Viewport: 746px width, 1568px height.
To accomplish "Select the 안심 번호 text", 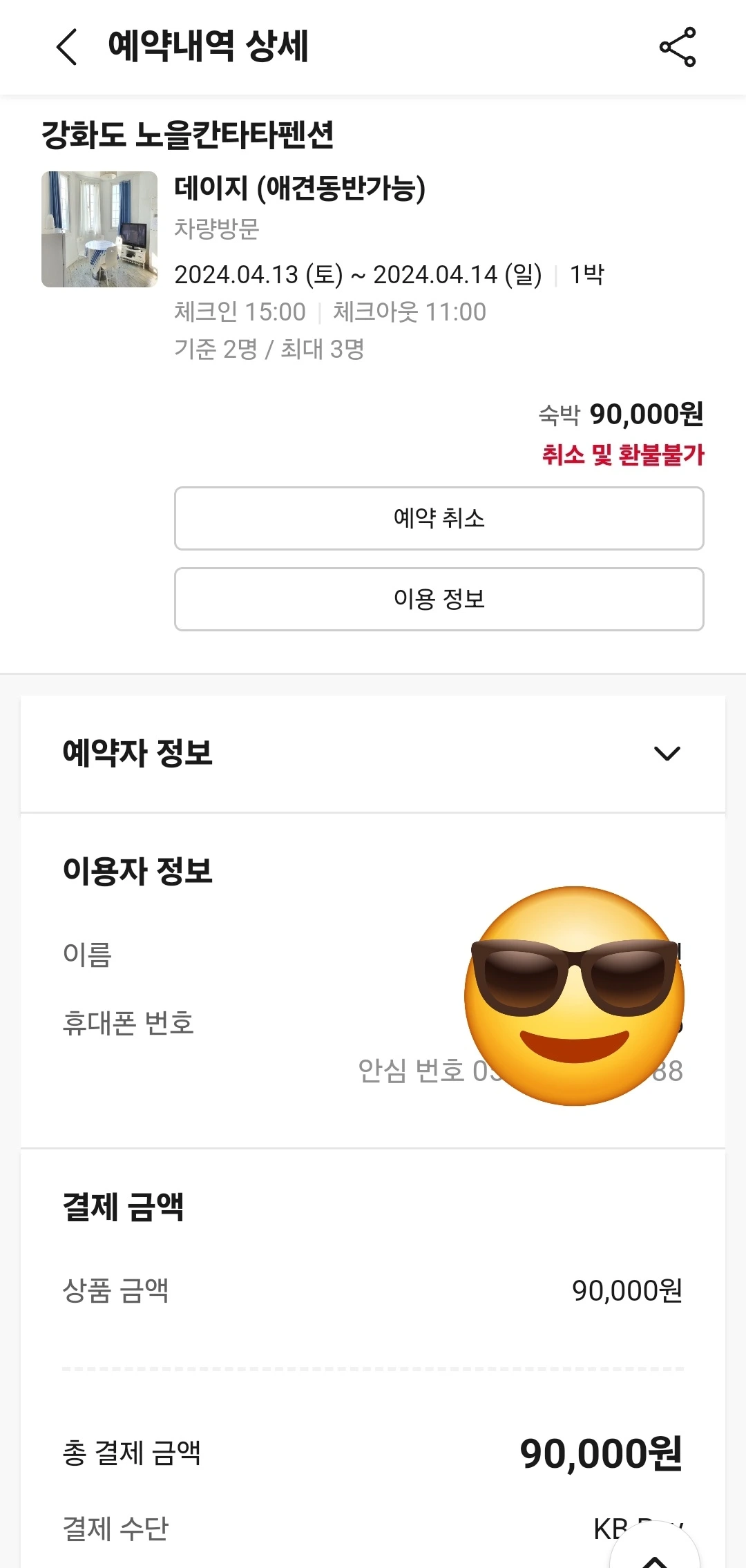I will coord(410,1071).
